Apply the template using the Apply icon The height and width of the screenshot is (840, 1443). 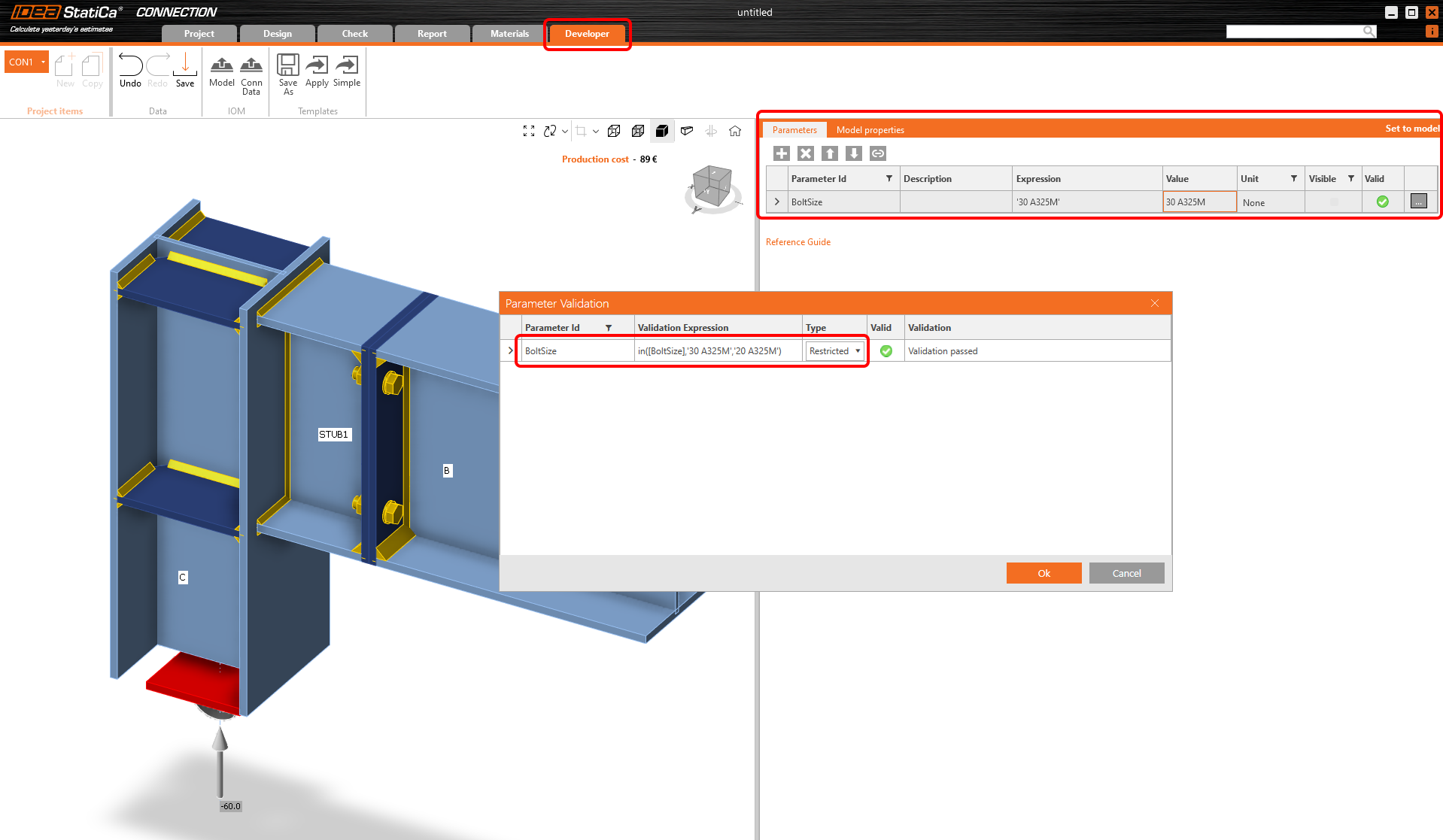point(317,71)
